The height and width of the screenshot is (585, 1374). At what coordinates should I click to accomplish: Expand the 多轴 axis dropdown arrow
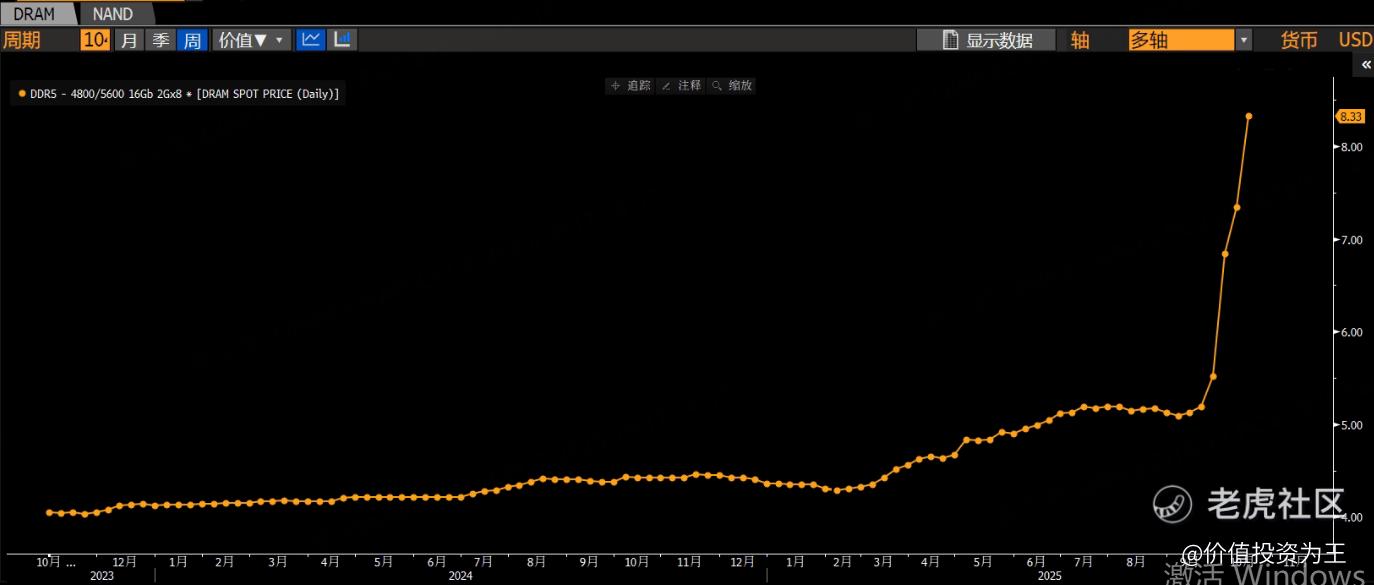click(x=1244, y=40)
